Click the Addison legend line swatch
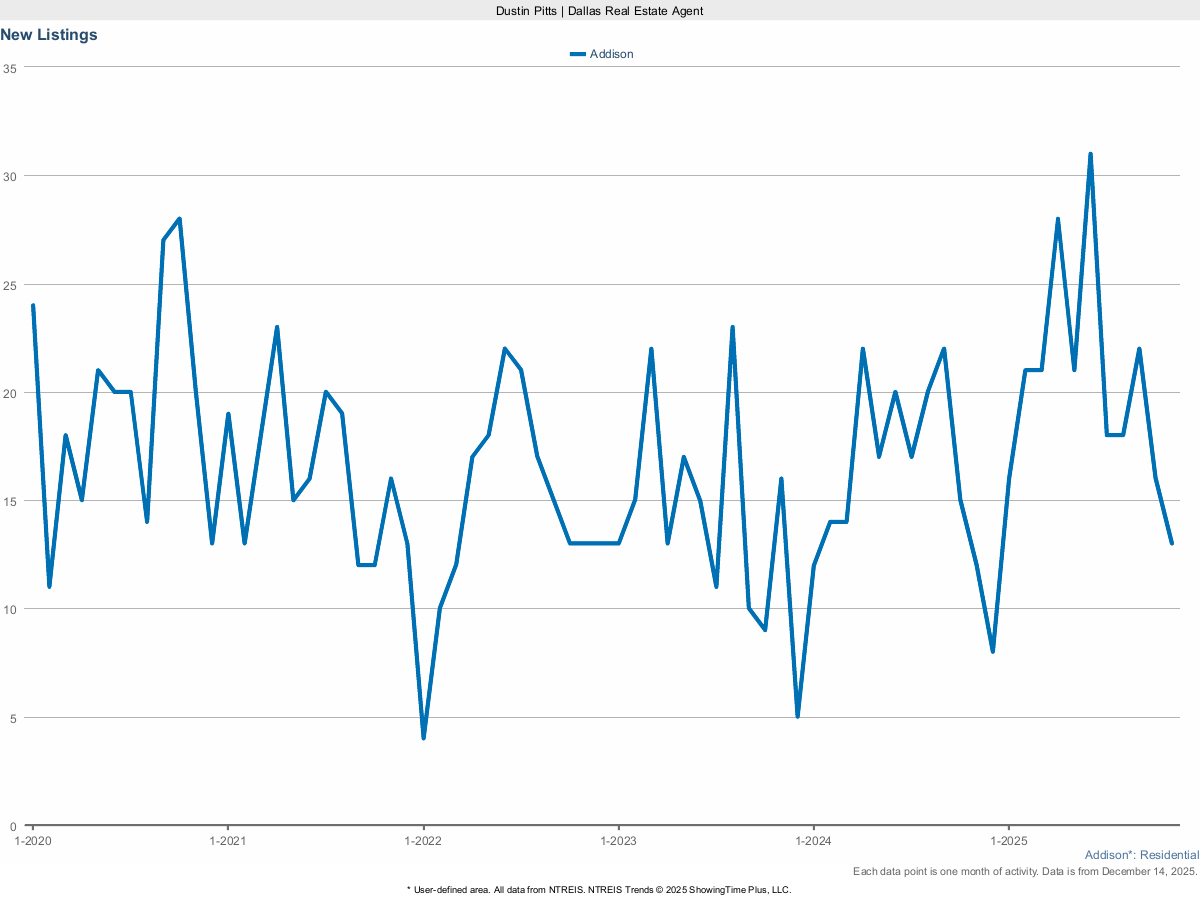This screenshot has width=1200, height=900. tap(577, 54)
